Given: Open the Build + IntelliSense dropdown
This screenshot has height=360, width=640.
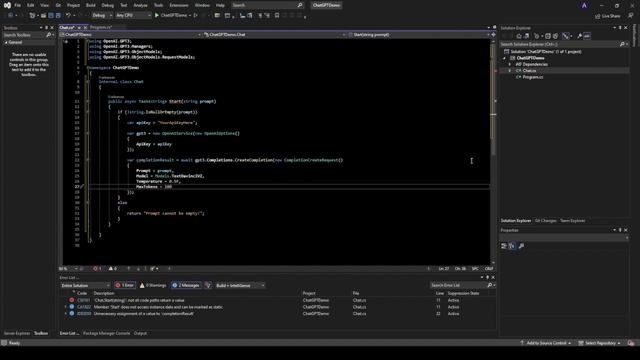Looking at the screenshot, I should [x=240, y=285].
